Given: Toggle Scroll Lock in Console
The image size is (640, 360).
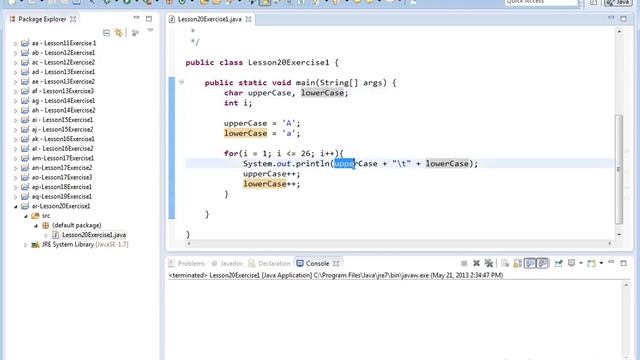Looking at the screenshot, I should coord(517,264).
